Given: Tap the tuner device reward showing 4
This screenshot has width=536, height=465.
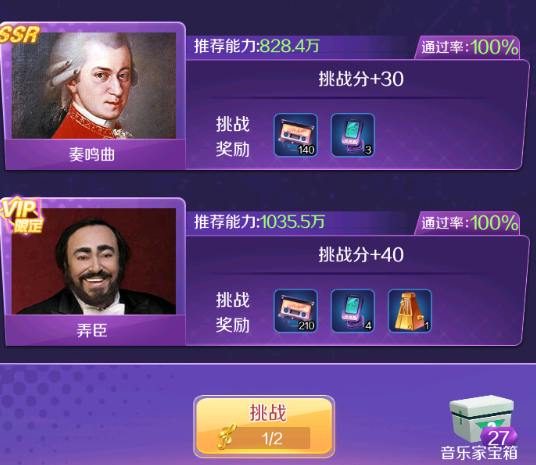Looking at the screenshot, I should coord(353,311).
